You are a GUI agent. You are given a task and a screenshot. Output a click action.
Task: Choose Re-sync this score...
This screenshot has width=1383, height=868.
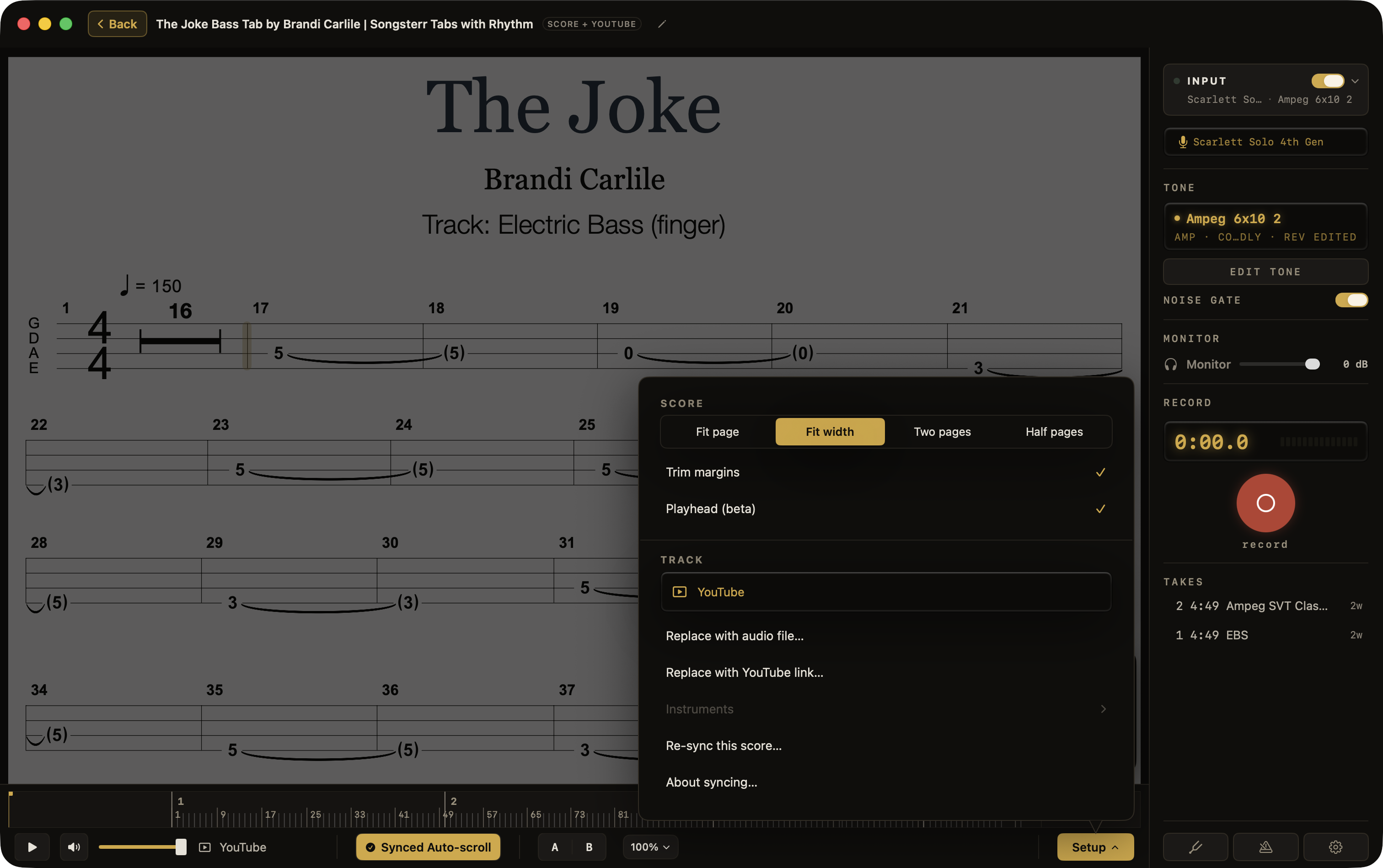(886, 746)
